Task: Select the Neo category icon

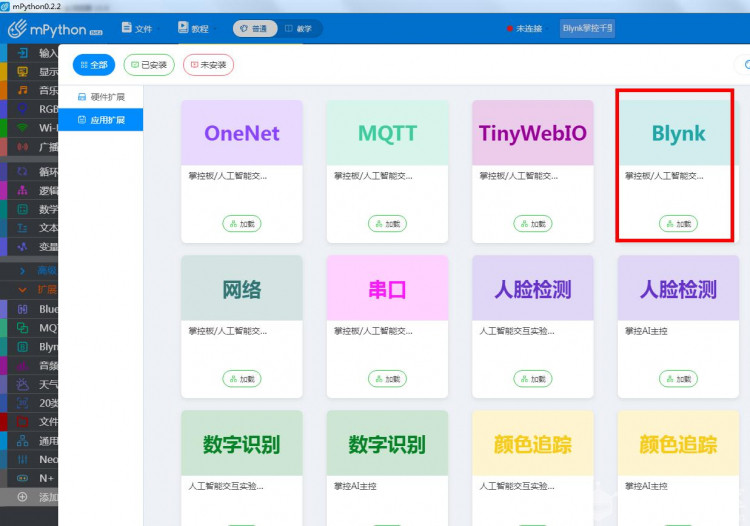Action: point(22,460)
